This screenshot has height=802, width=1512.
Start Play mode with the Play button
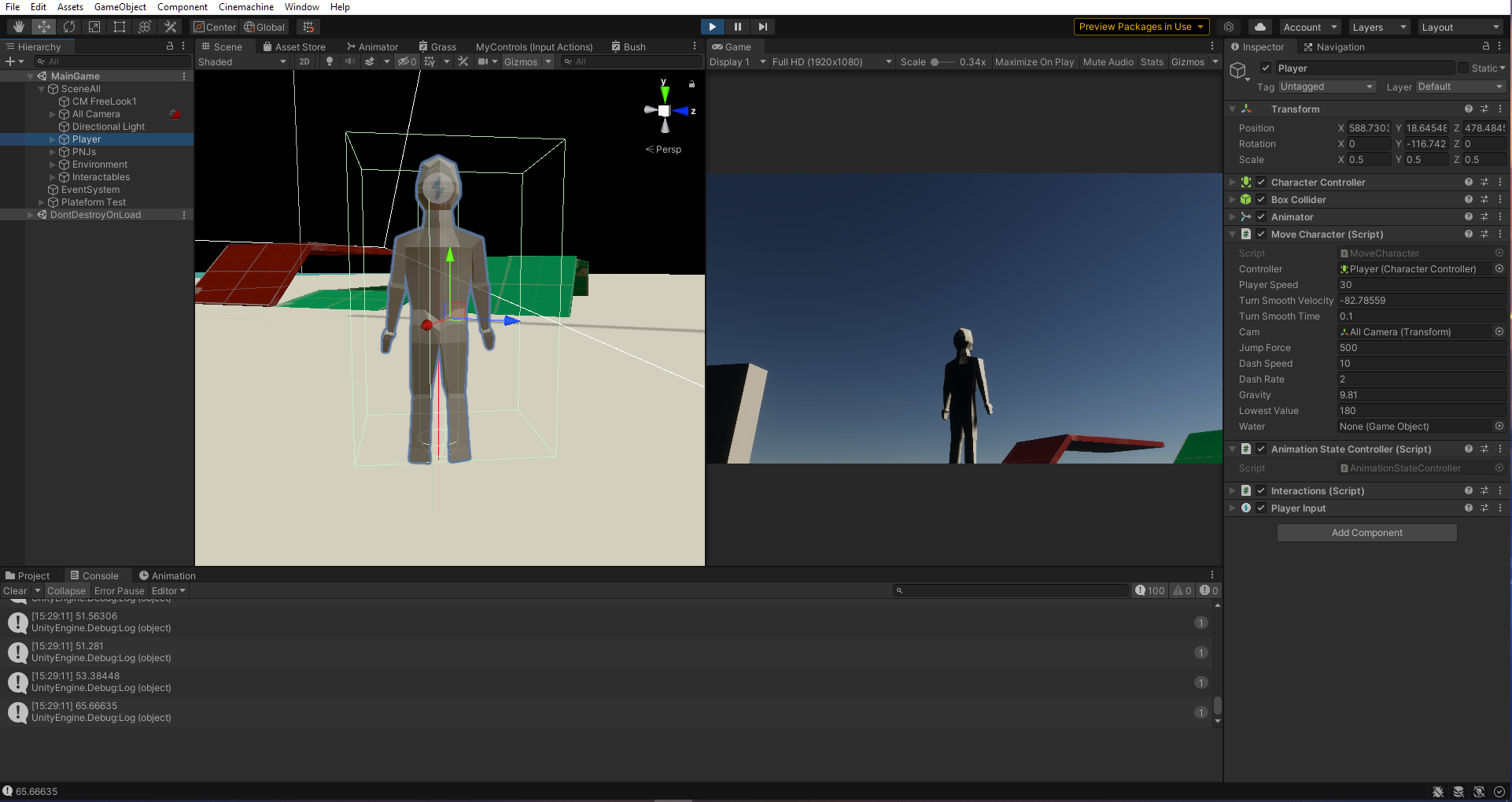[712, 27]
